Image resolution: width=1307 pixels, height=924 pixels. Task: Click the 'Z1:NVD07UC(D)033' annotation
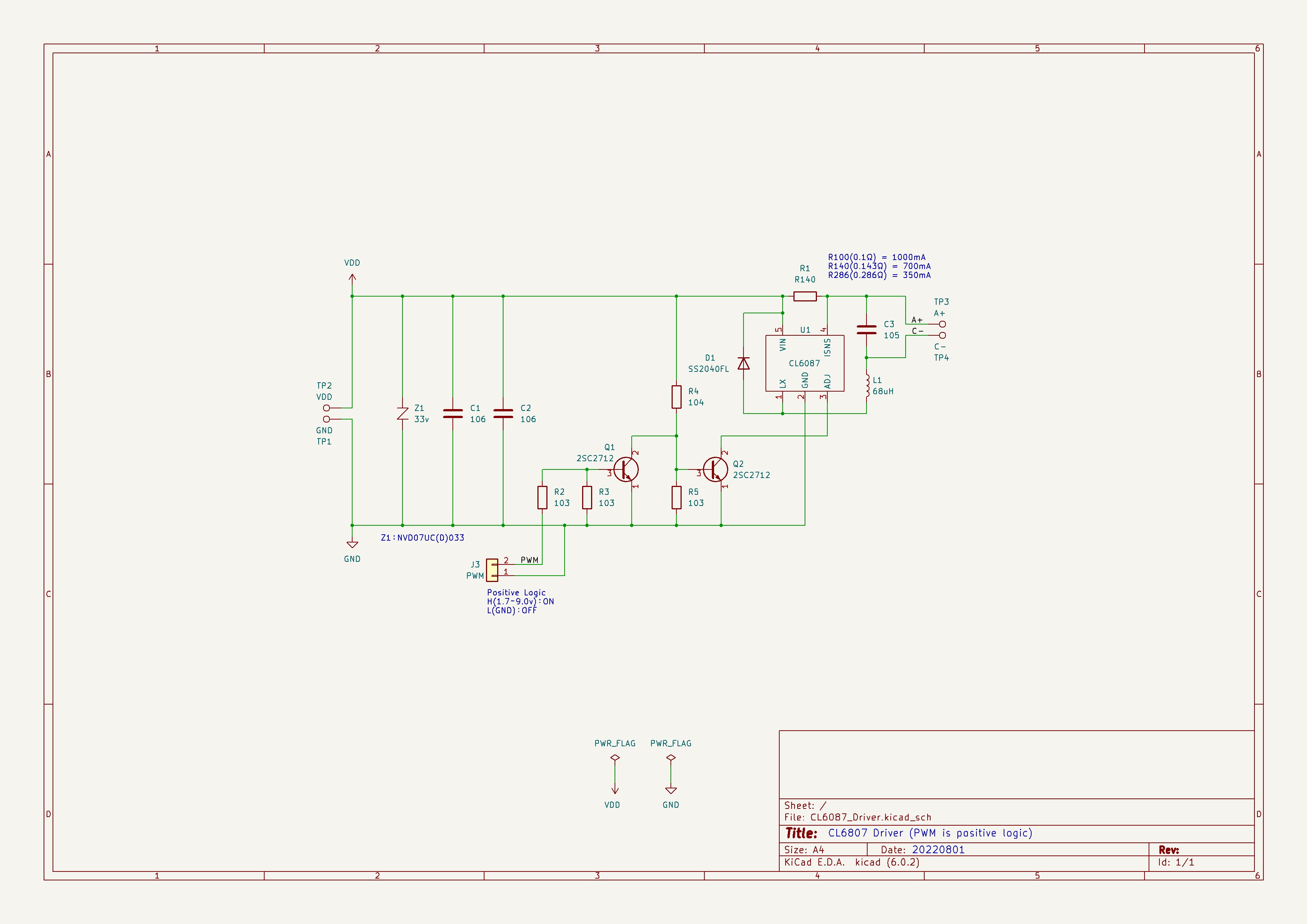(422, 538)
